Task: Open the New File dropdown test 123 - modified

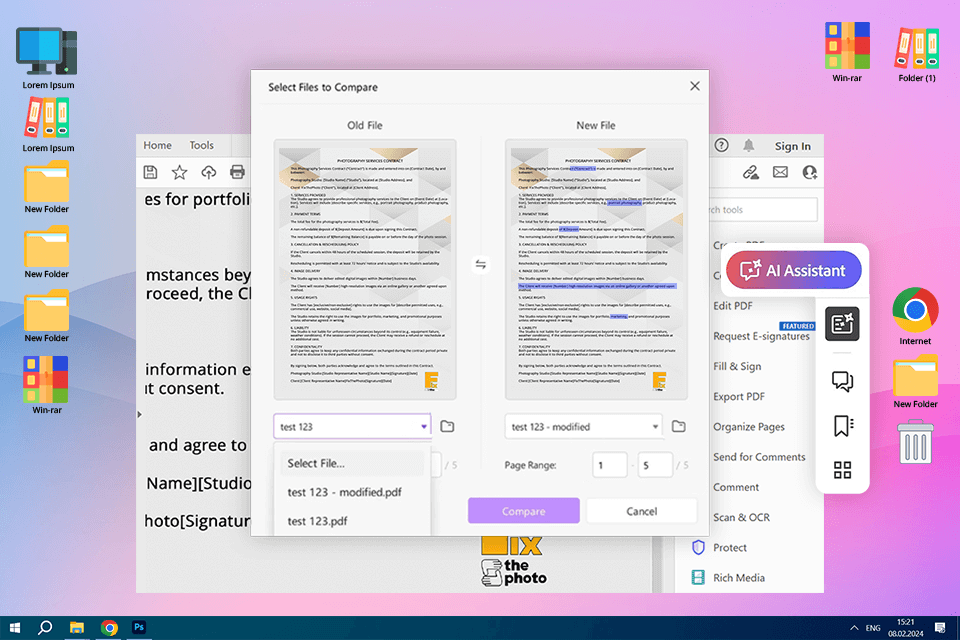Action: [583, 426]
